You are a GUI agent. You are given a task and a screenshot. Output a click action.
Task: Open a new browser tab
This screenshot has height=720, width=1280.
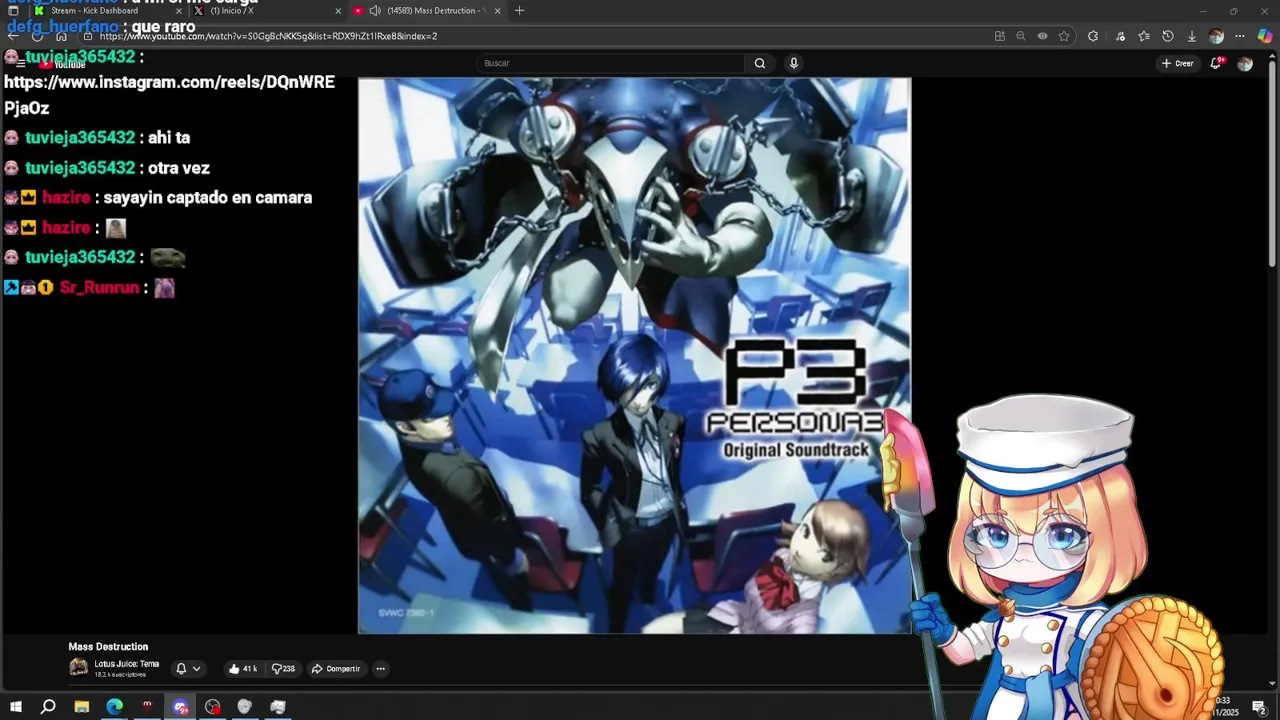pos(519,11)
